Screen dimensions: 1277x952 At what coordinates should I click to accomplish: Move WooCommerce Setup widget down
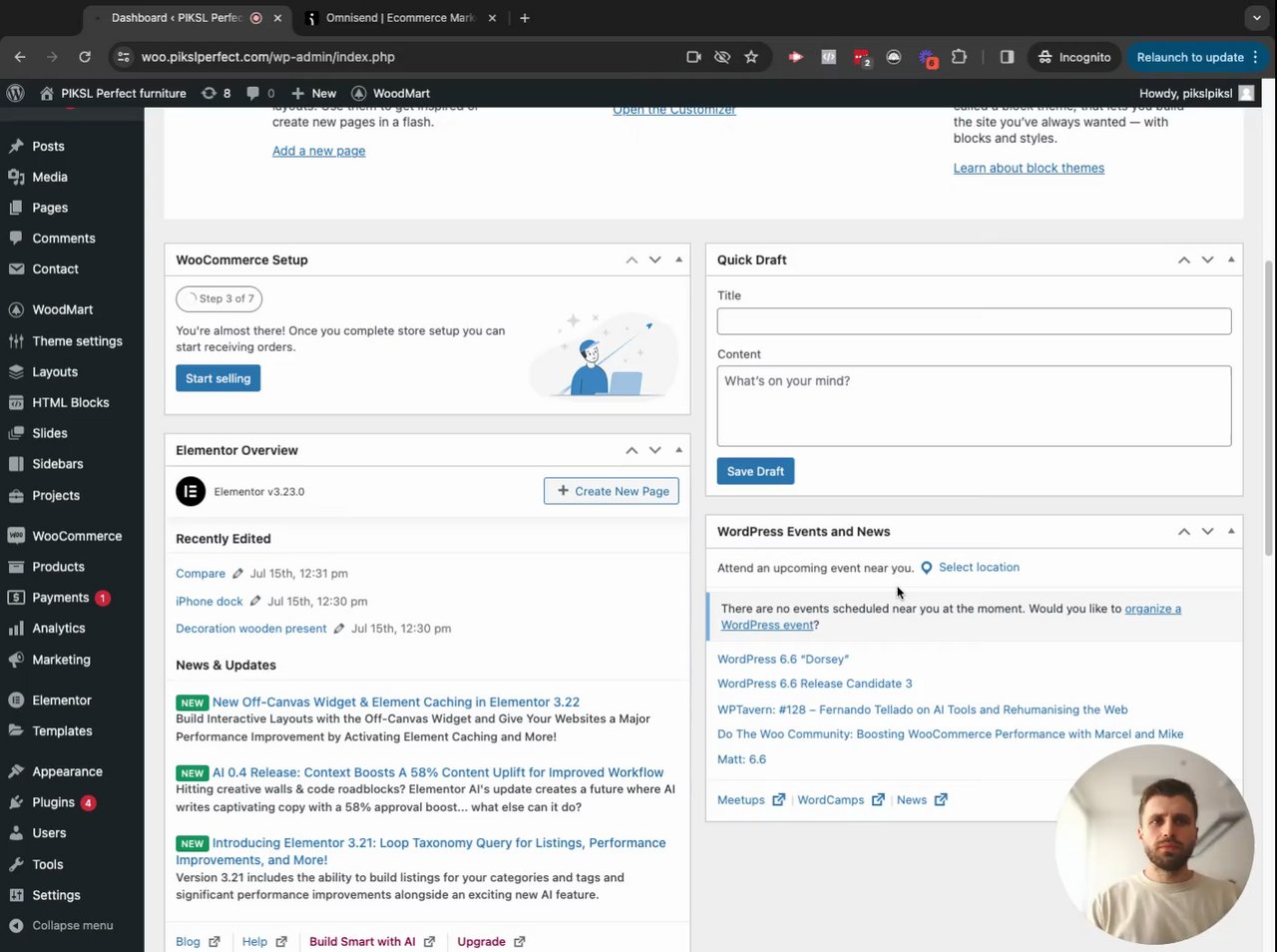(x=655, y=259)
